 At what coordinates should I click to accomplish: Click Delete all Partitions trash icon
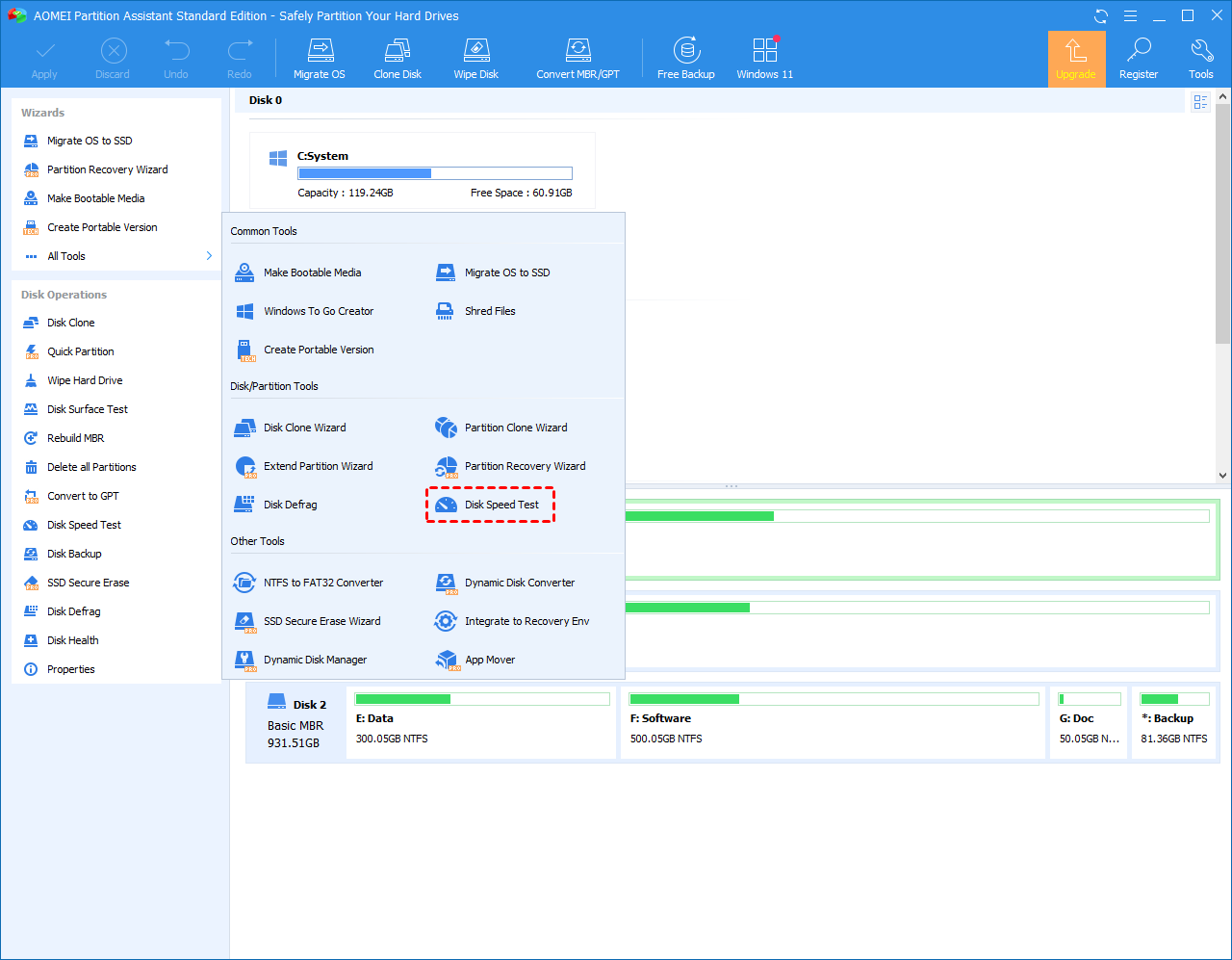(x=31, y=467)
